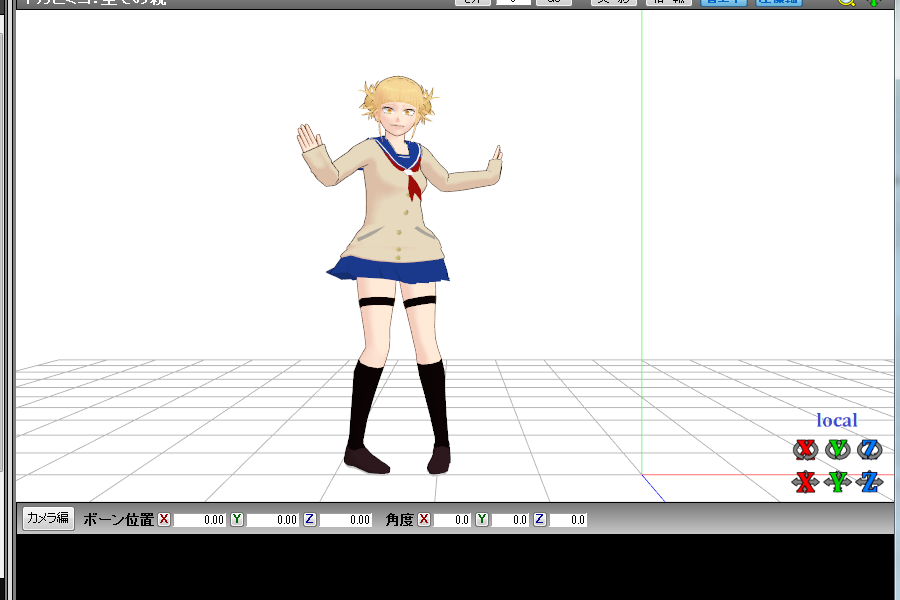Image resolution: width=900 pixels, height=600 pixels.
Task: Click the red X move axis icon
Action: 805,482
